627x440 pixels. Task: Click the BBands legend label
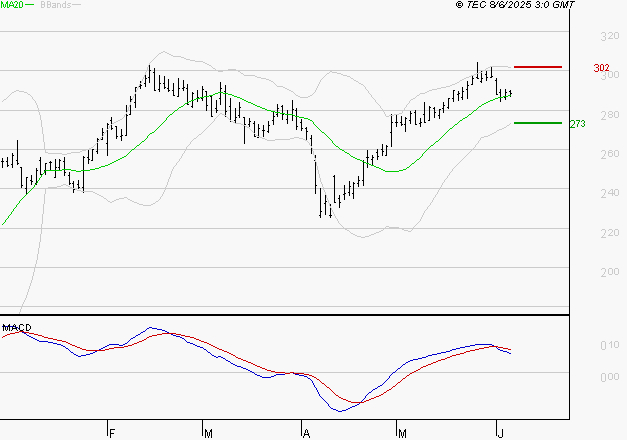56,5
